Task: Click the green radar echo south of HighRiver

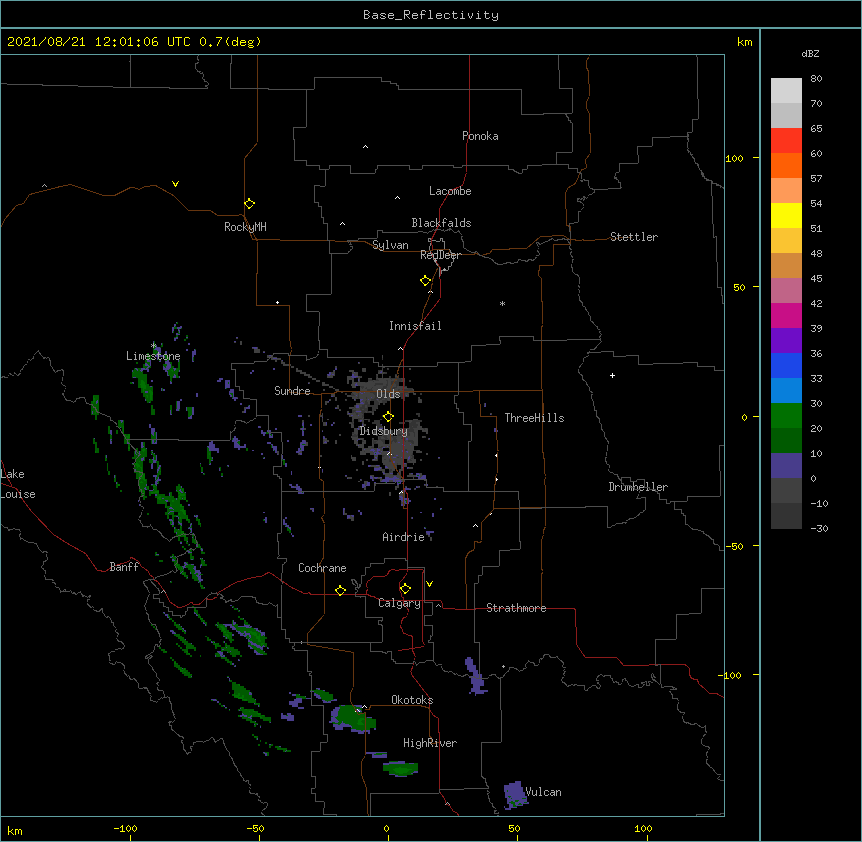Action: [x=401, y=768]
